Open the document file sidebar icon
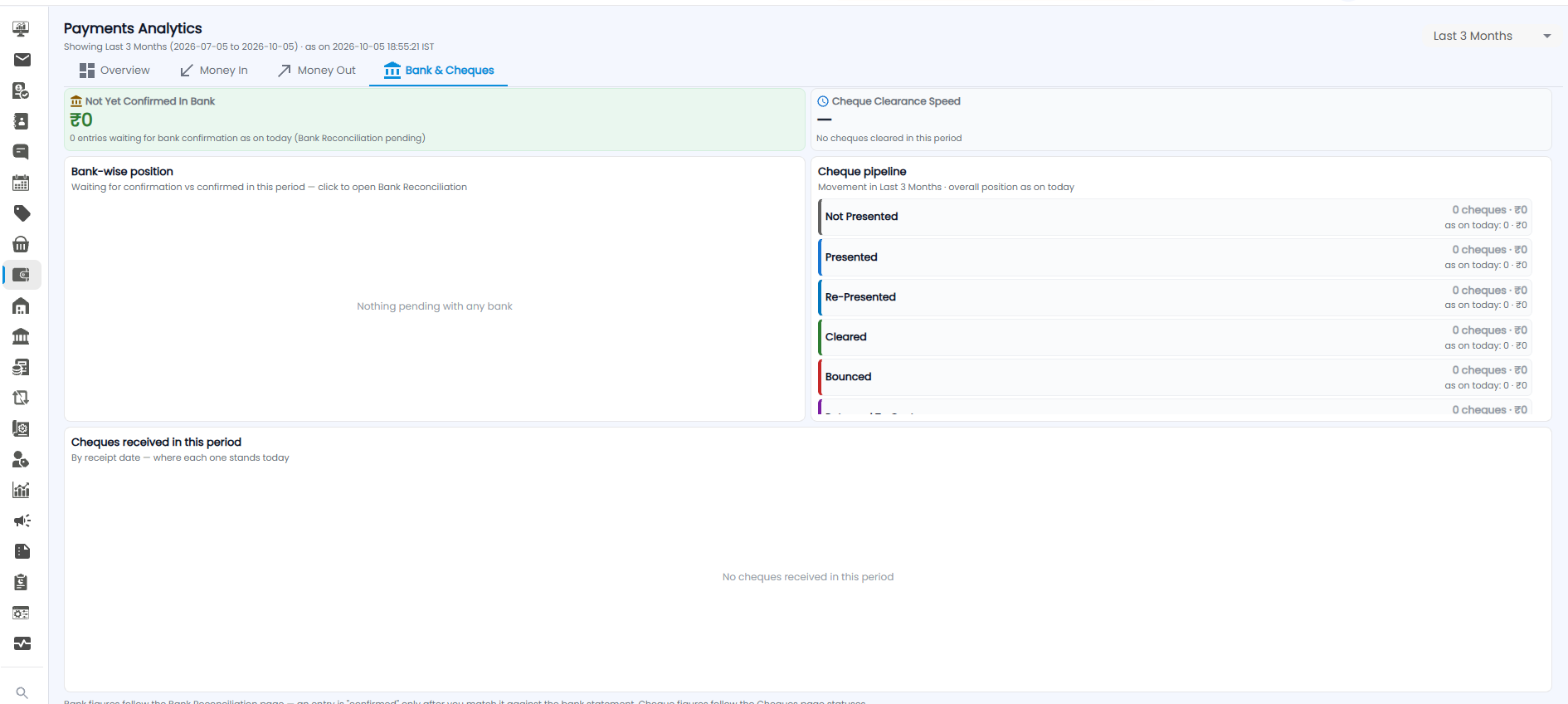The image size is (1568, 704). point(22,551)
